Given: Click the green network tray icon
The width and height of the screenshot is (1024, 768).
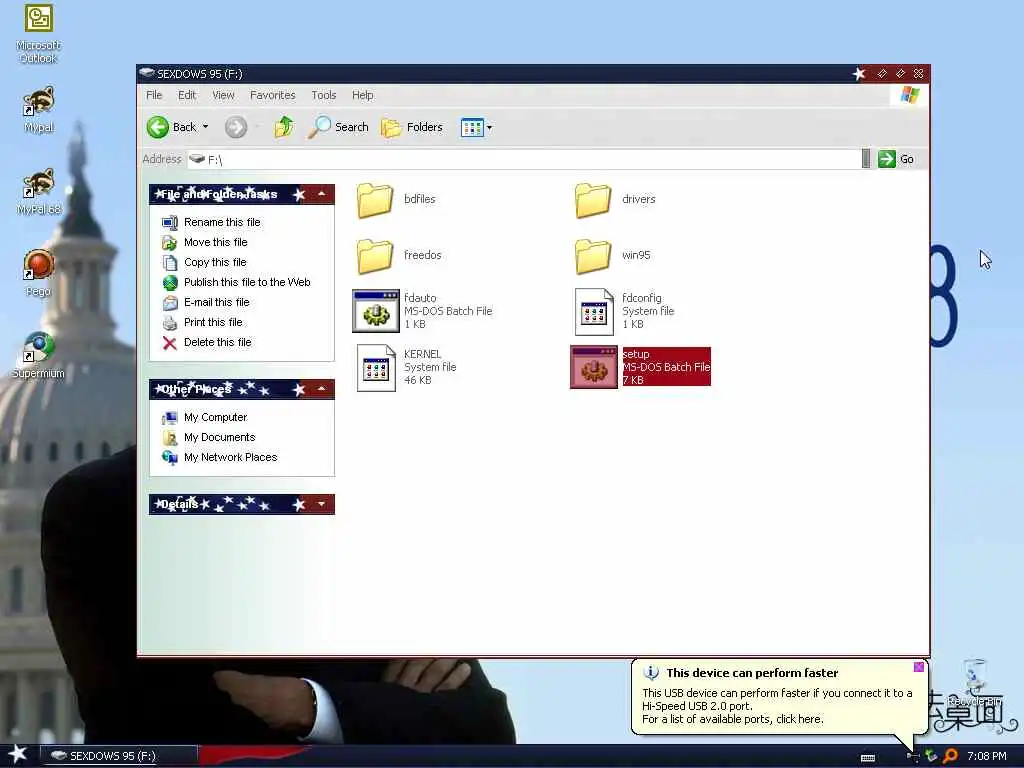Looking at the screenshot, I should click(931, 756).
